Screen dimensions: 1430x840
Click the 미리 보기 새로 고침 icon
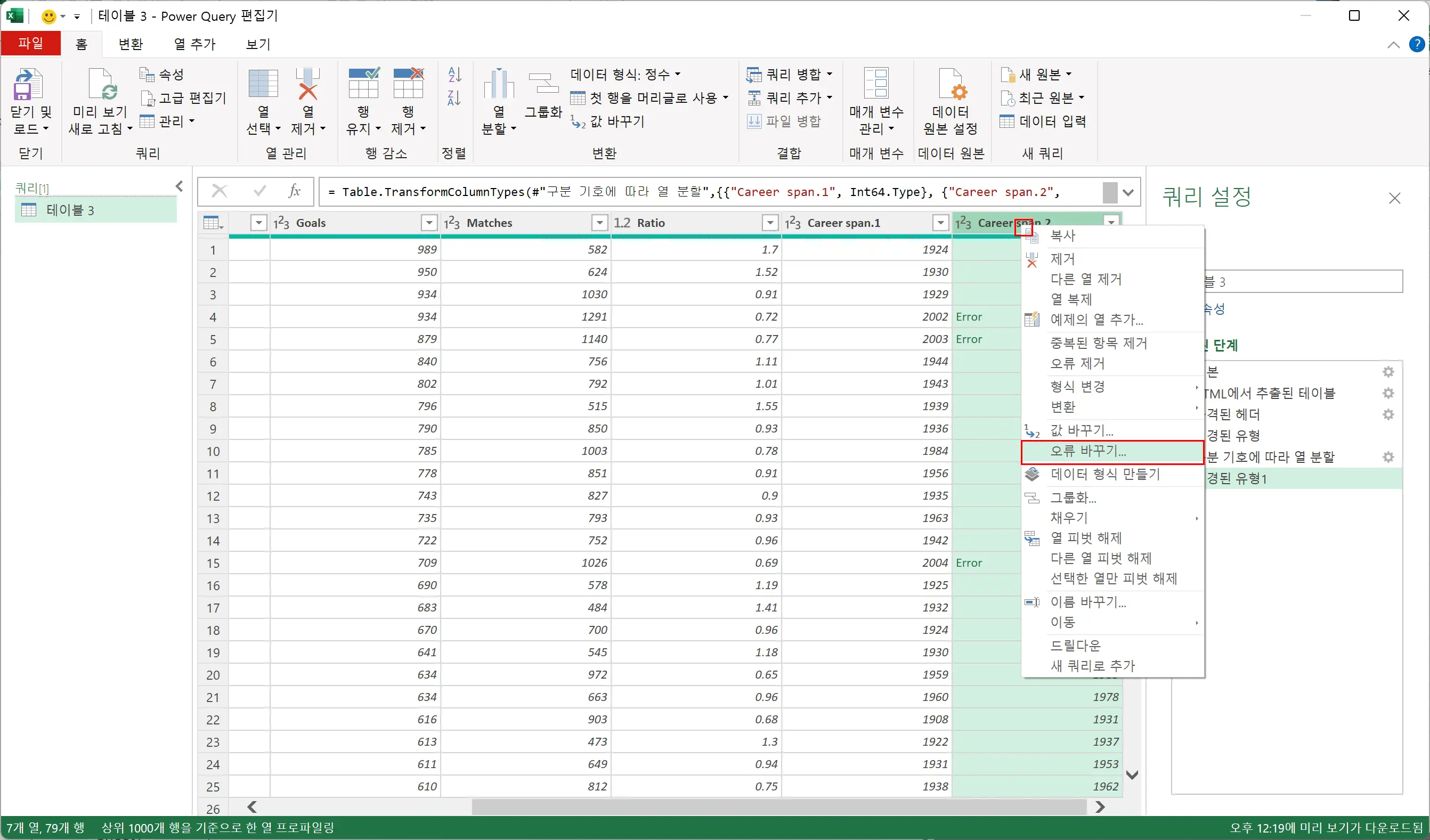(102, 85)
